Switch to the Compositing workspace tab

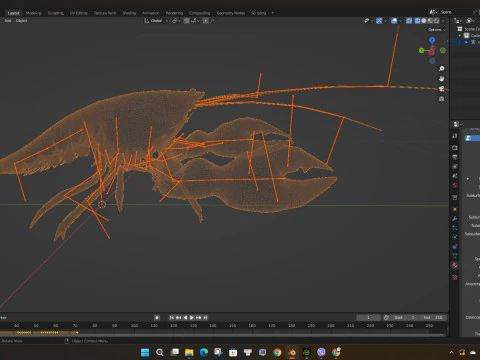[x=199, y=13]
